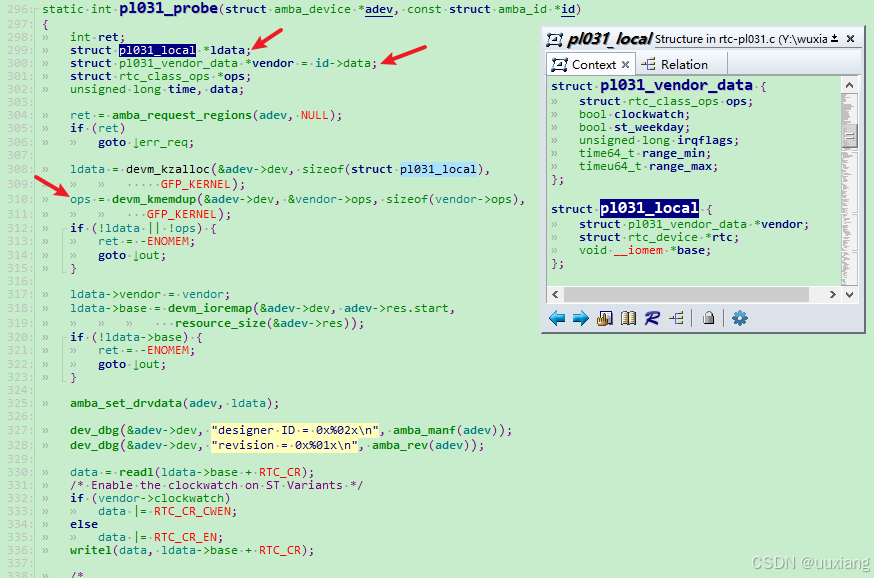Click the vertical scrollbar thumb in Context panel

click(849, 135)
